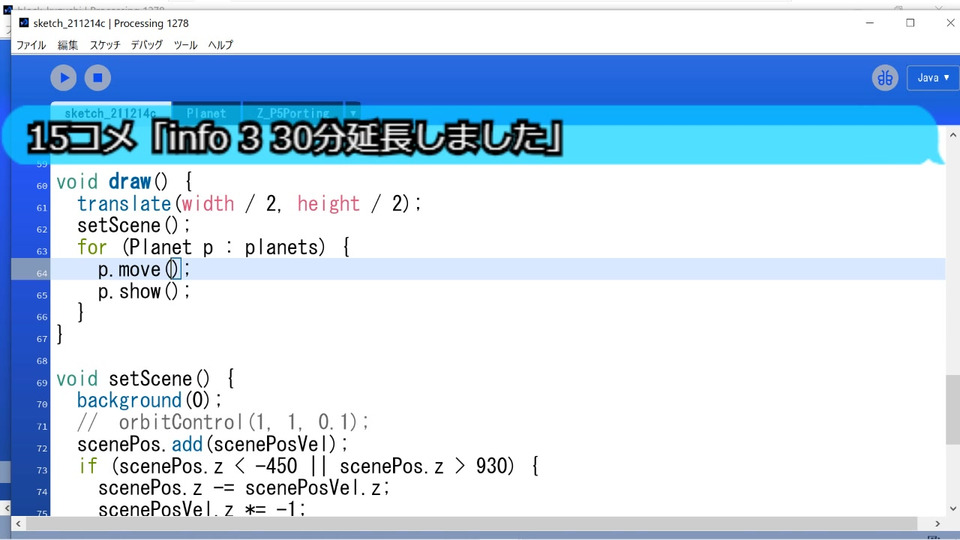
Task: Click line number 69 in gutter
Action: coord(41,383)
